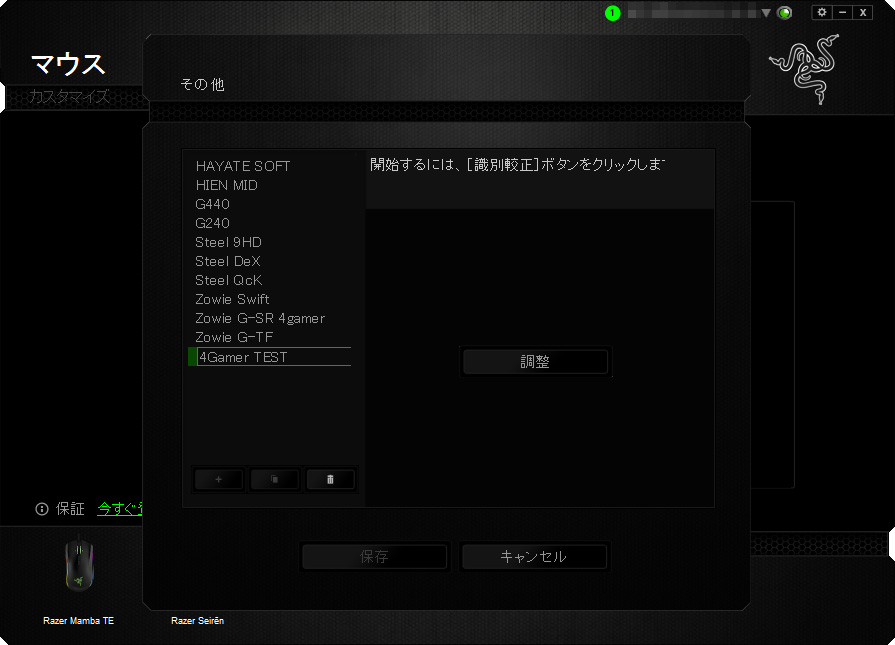Image resolution: width=895 pixels, height=645 pixels.
Task: Click the 4Gamer TEST name input field
Action: (x=274, y=357)
